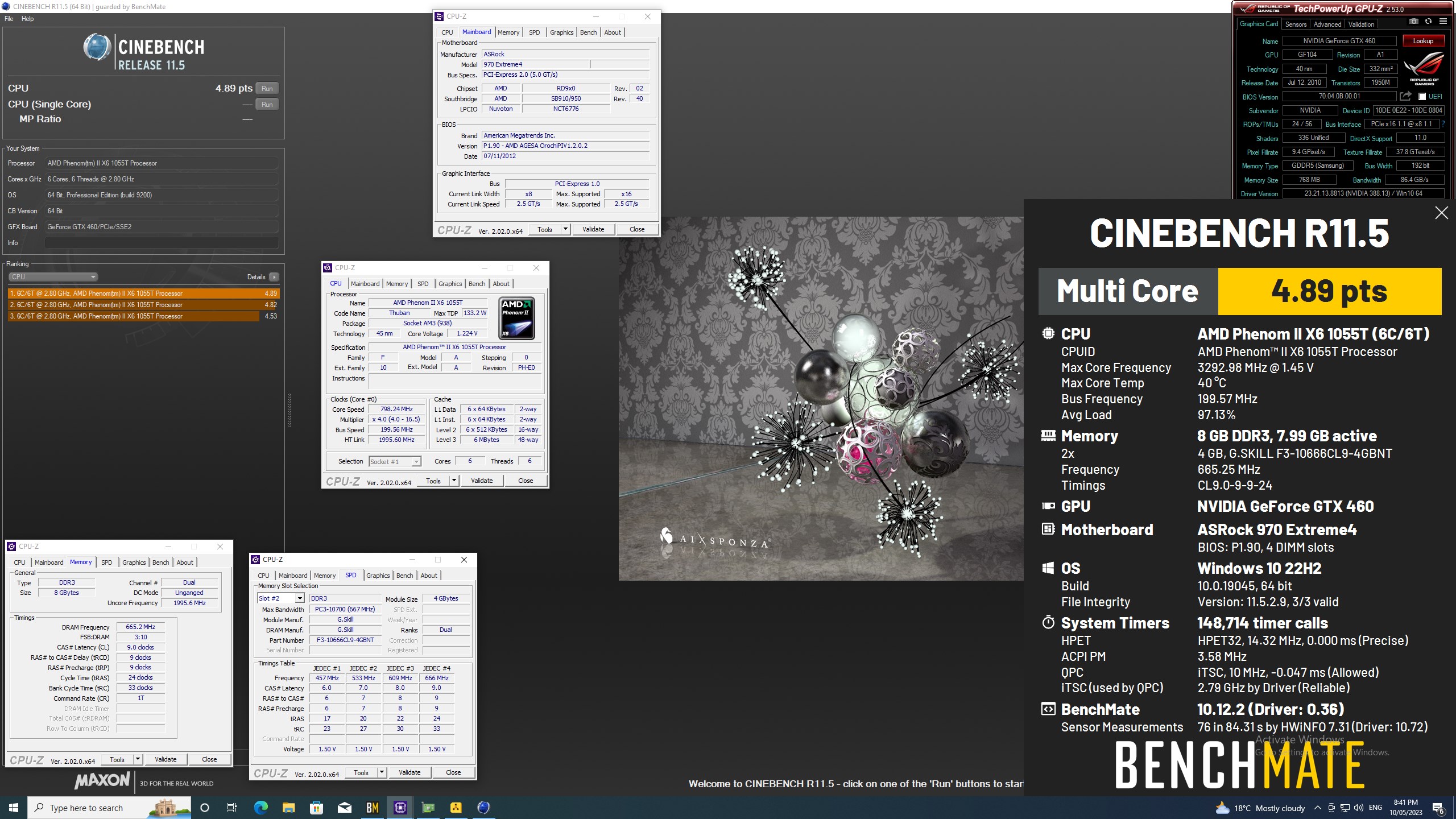Open the Windows Start menu
This screenshot has width=1456, height=819.
click(14, 808)
